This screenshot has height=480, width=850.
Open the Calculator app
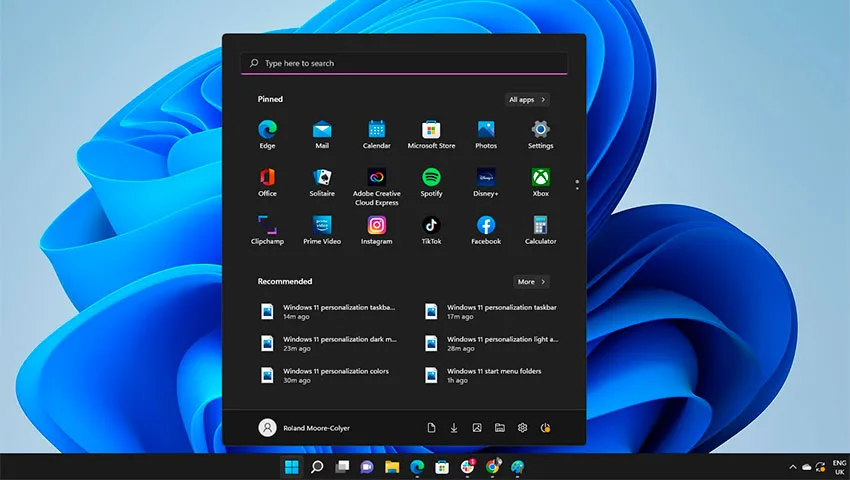pyautogui.click(x=540, y=230)
